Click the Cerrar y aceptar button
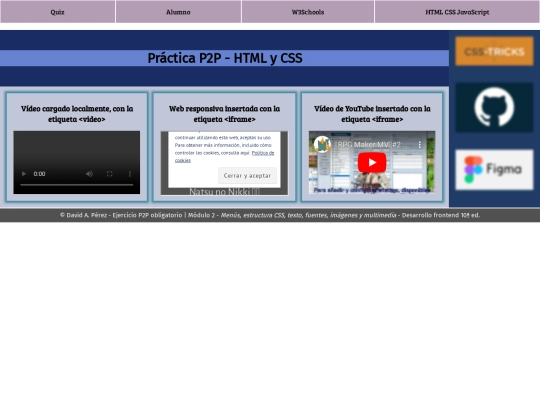 click(x=247, y=176)
